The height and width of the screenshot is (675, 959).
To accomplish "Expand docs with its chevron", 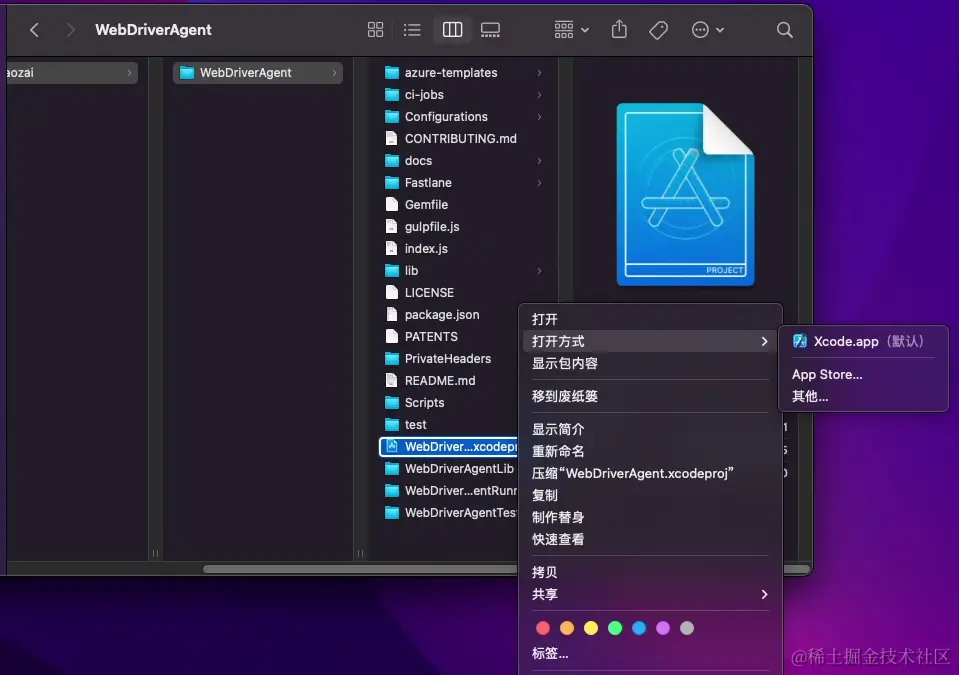I will pos(539,161).
